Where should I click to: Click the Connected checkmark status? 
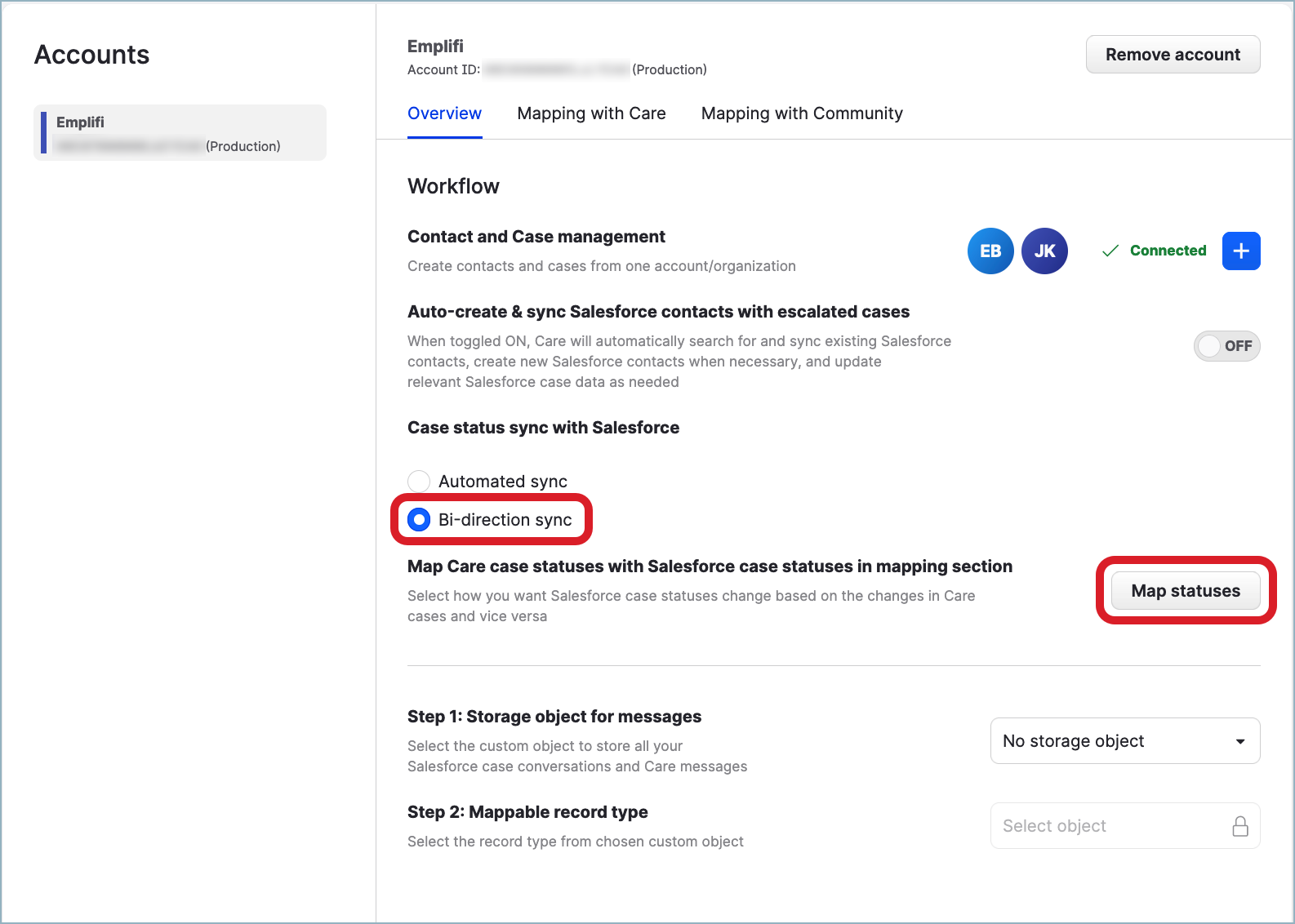click(1154, 251)
